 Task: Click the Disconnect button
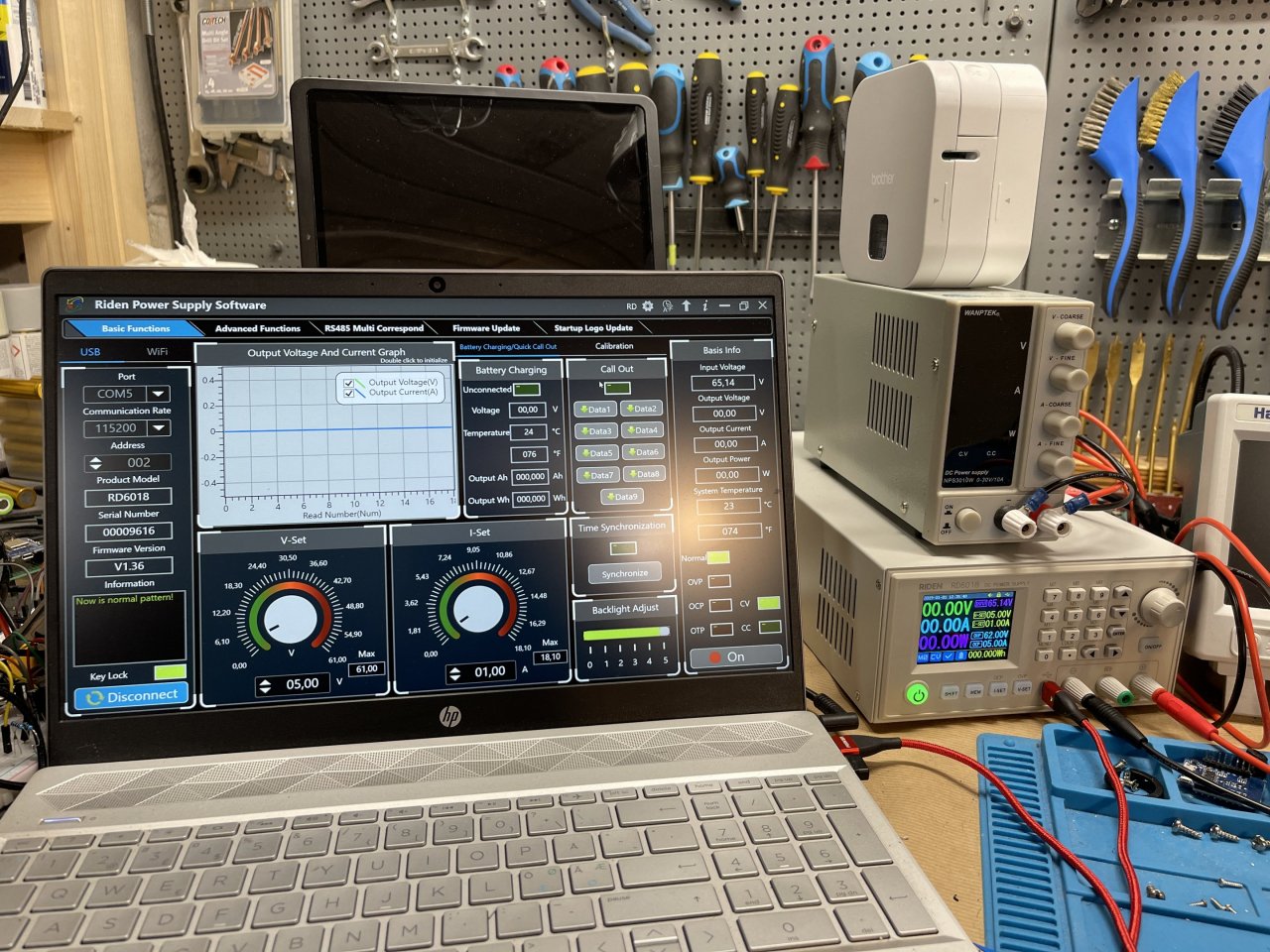point(132,696)
